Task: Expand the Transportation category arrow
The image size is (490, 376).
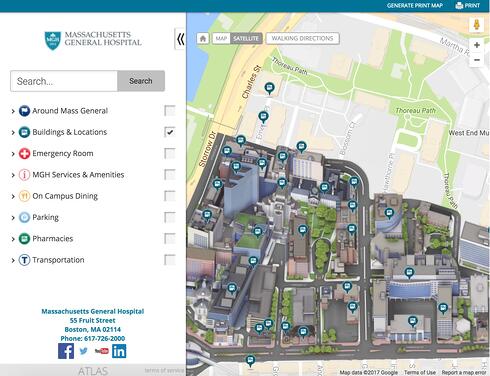Action: click(x=13, y=260)
